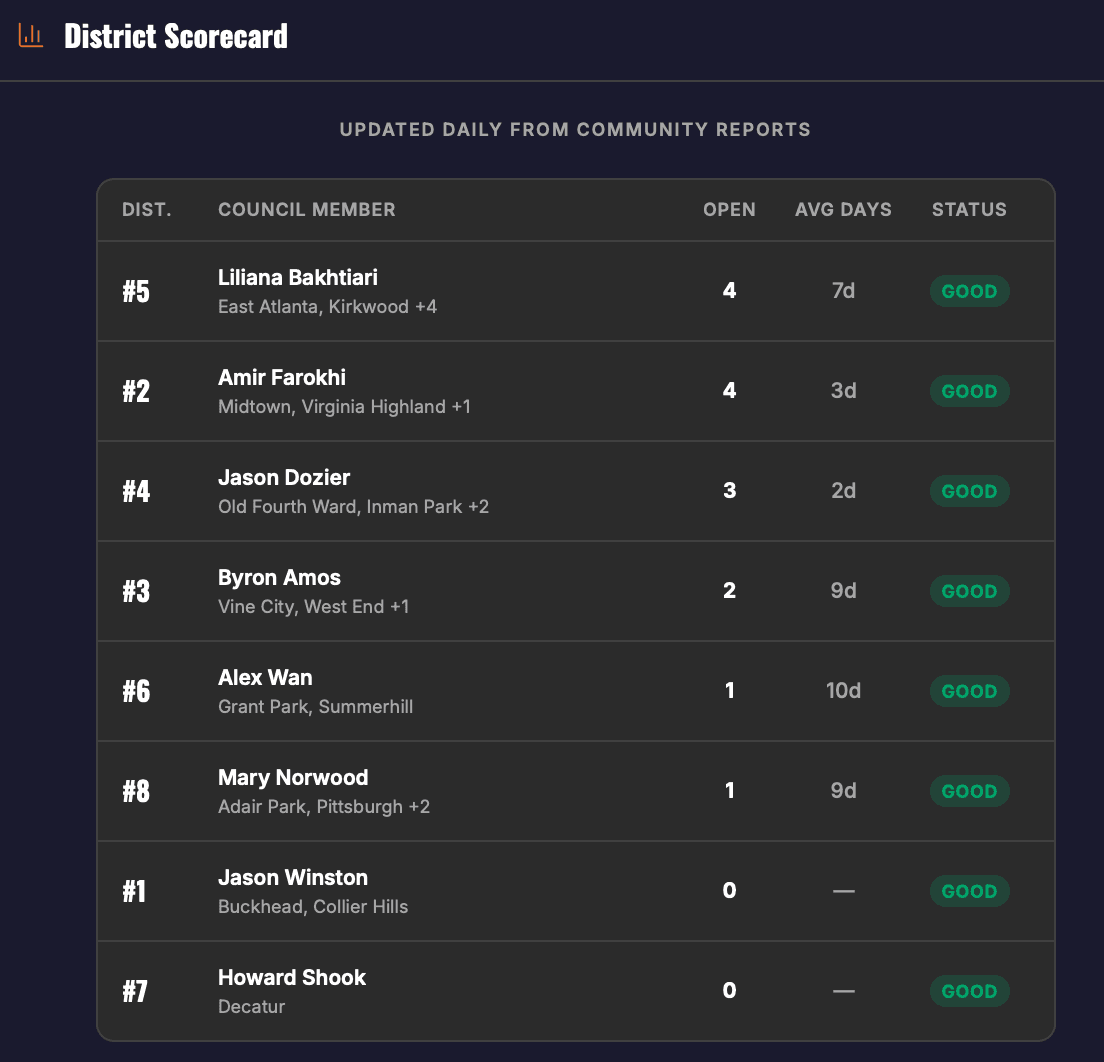
Task: Open Mary Norwood's council member entry
Action: (293, 777)
